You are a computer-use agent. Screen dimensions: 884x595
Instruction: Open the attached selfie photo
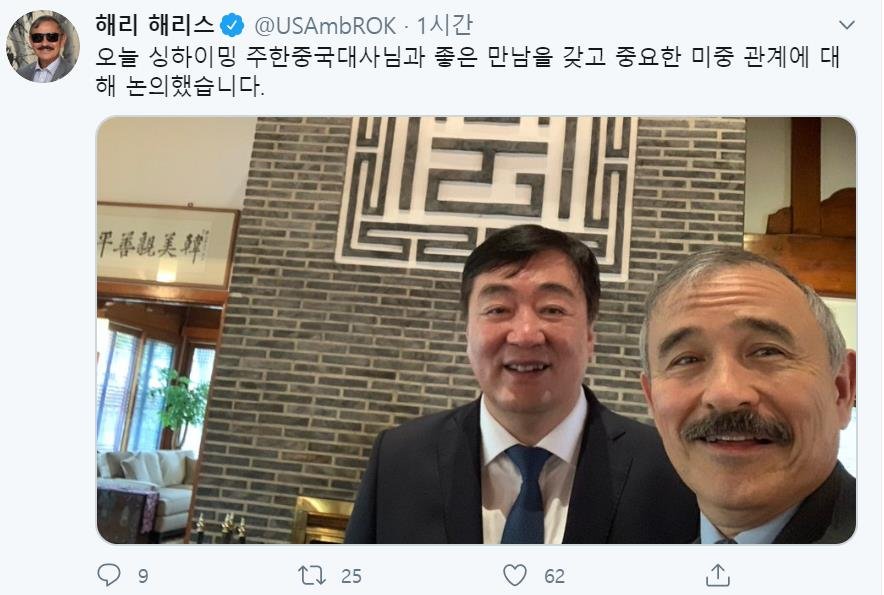476,330
